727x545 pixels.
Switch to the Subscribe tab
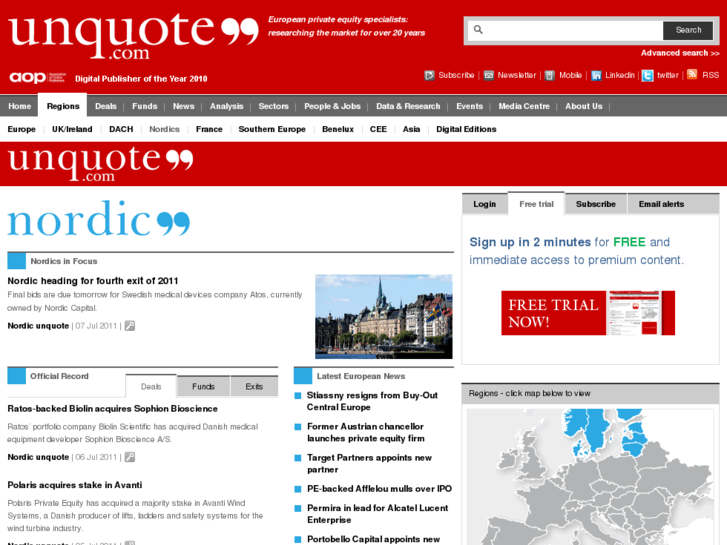[x=596, y=204]
